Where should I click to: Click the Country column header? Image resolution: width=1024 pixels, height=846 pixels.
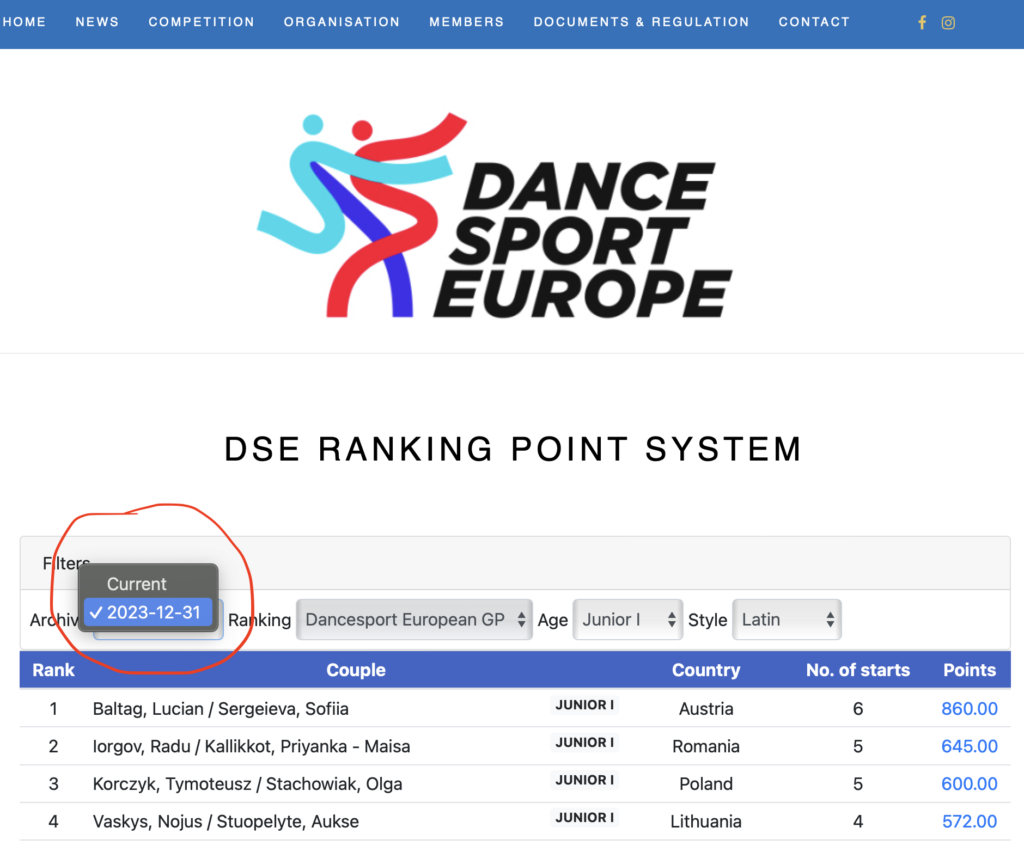coord(706,670)
